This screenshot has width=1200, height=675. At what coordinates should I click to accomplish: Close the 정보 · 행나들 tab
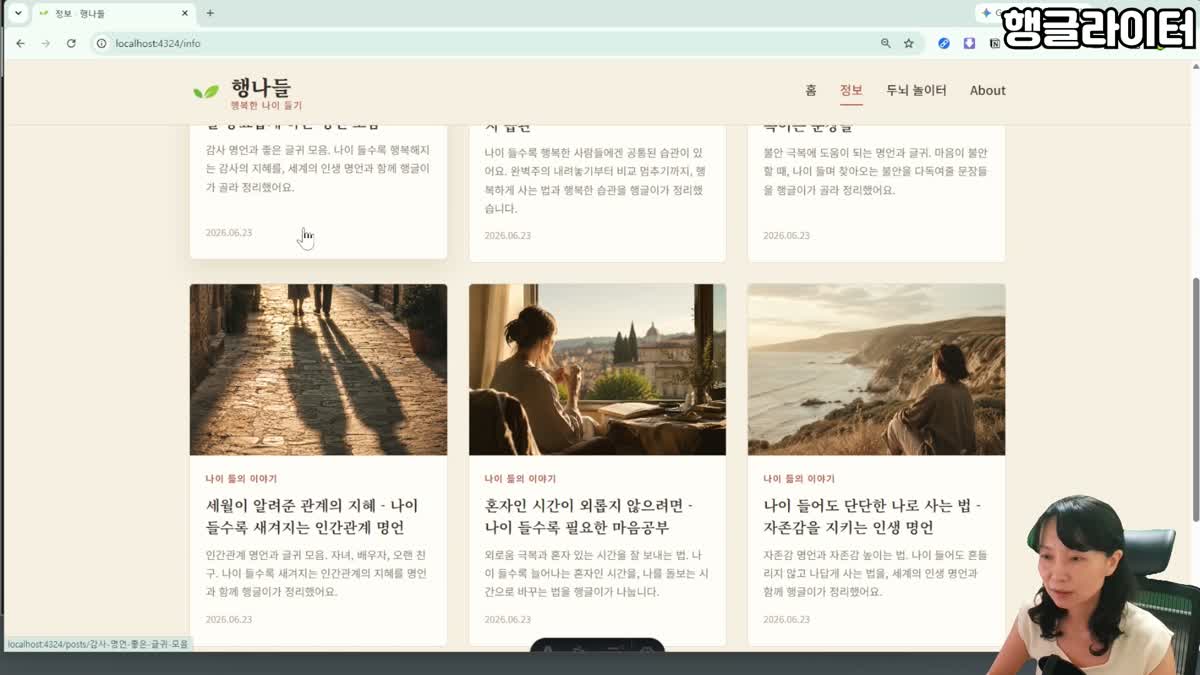pos(185,13)
